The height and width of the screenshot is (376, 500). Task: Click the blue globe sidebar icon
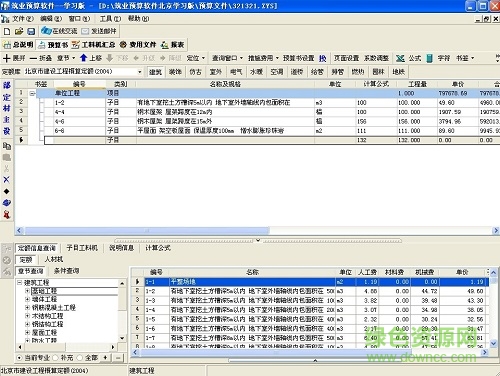(7, 203)
